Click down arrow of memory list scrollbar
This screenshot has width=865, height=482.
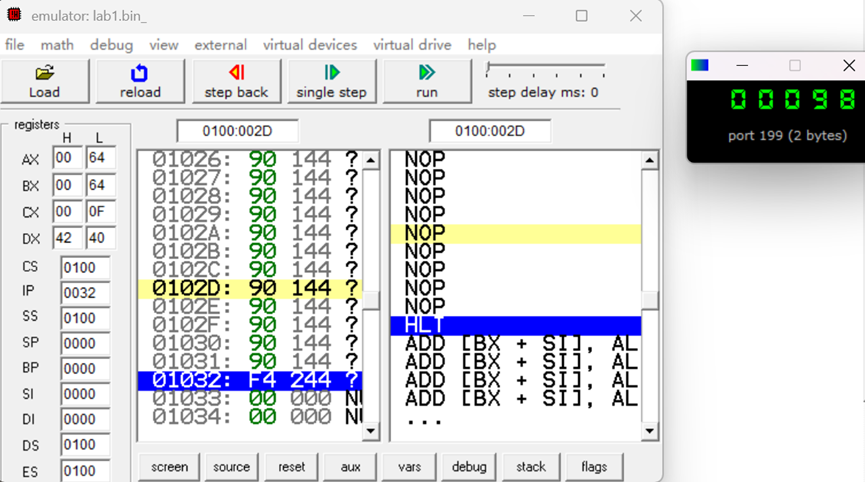pos(371,431)
